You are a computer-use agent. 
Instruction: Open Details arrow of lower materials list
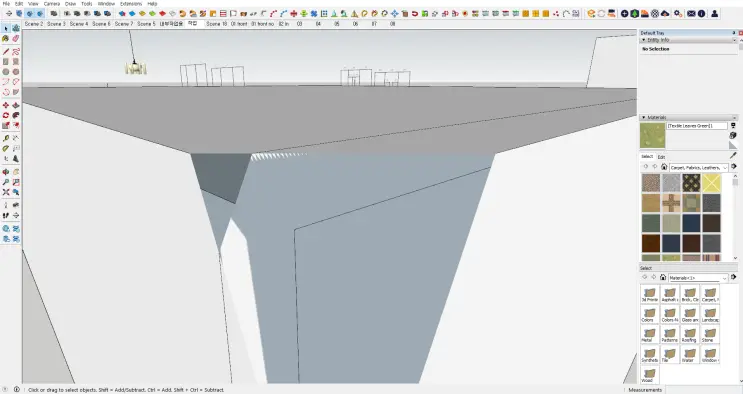pyautogui.click(x=734, y=277)
